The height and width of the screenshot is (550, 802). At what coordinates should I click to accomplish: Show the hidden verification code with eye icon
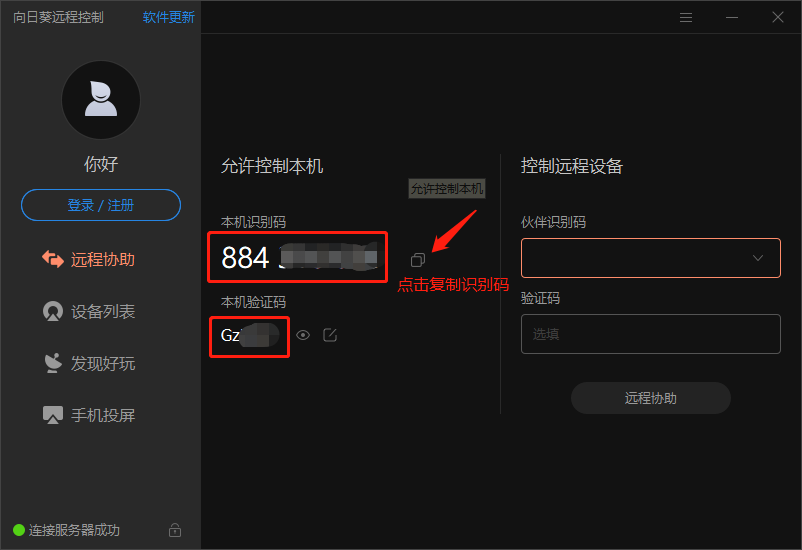click(303, 335)
